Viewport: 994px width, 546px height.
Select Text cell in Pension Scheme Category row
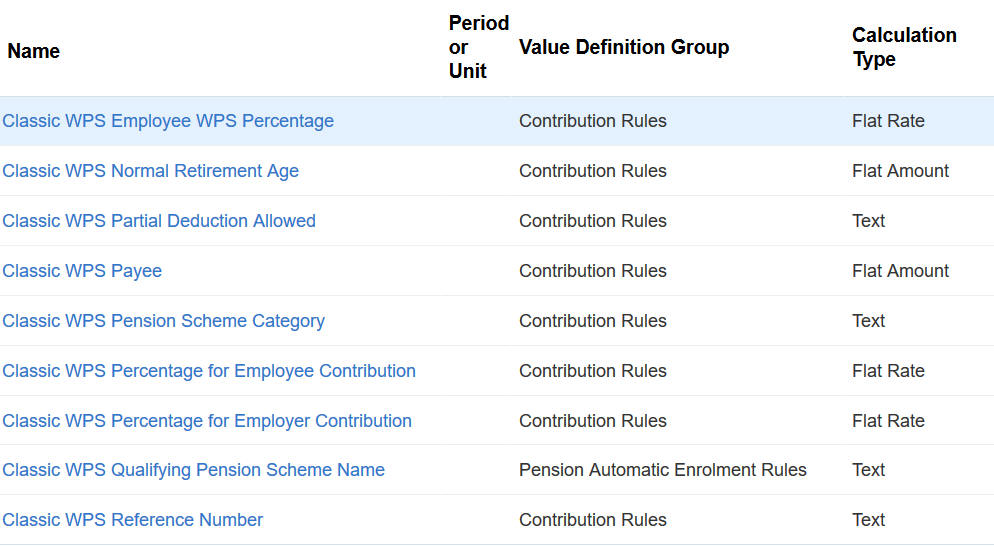pyautogui.click(x=868, y=321)
